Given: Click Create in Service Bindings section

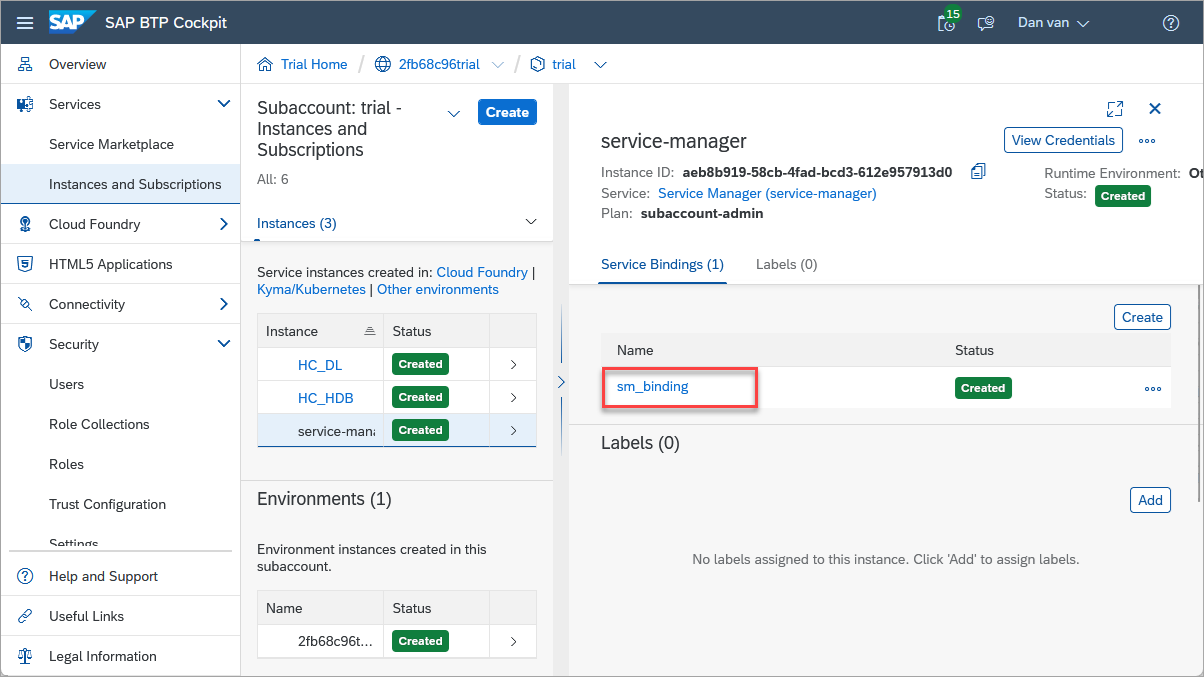Looking at the screenshot, I should click(x=1142, y=317).
